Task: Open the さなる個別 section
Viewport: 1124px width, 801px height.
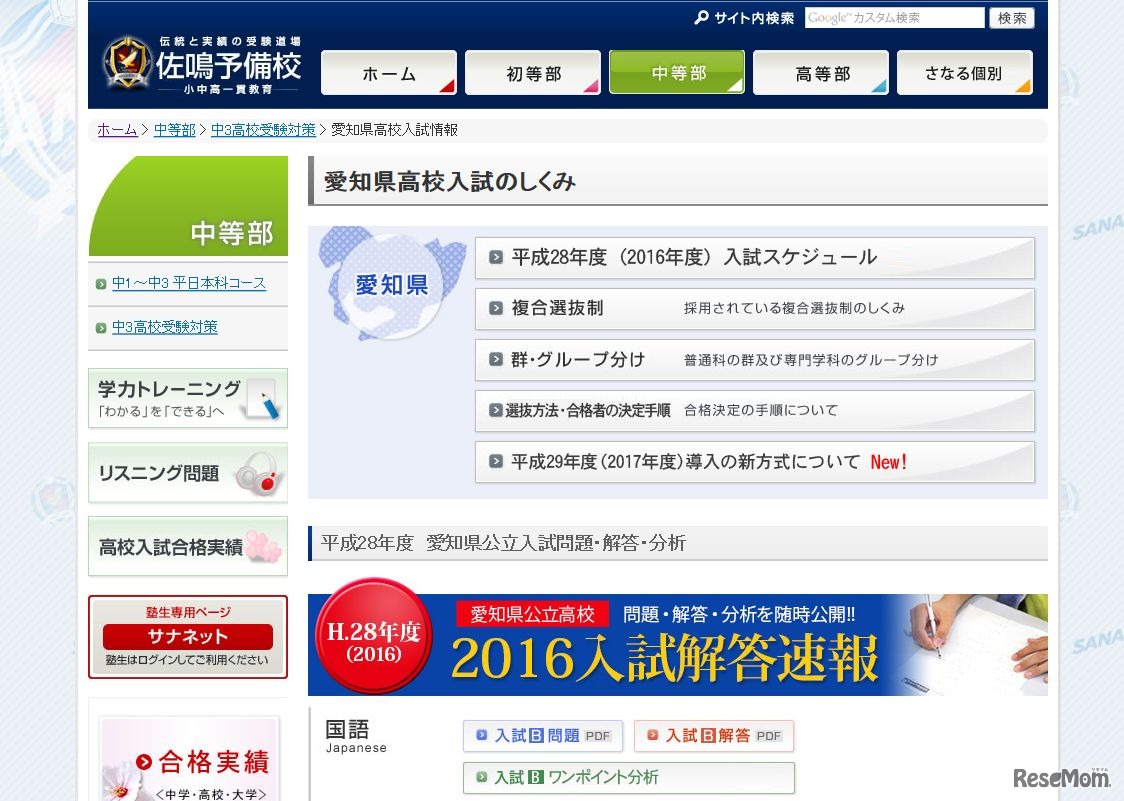Action: [x=964, y=72]
